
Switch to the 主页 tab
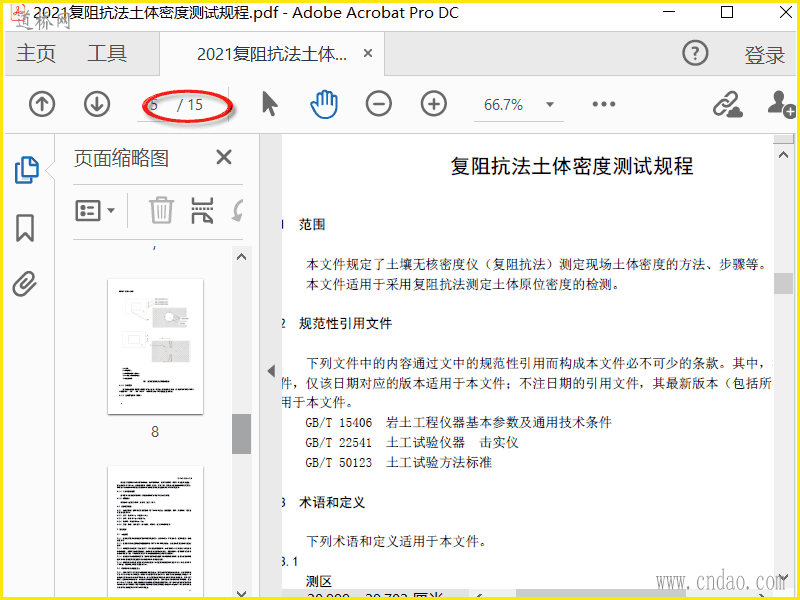click(x=36, y=53)
